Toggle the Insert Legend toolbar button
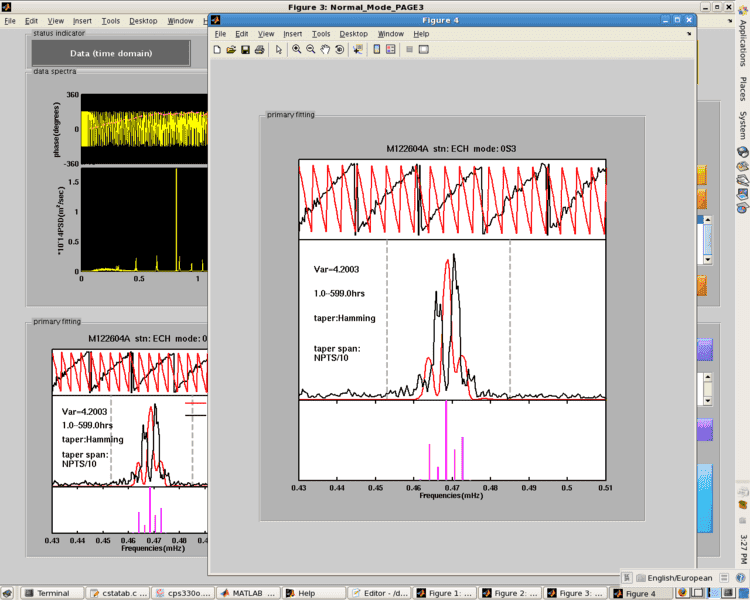 click(390, 49)
